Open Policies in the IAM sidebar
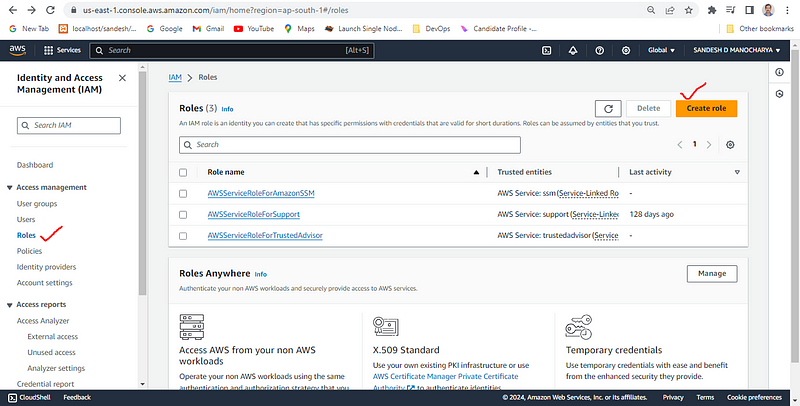 point(29,251)
